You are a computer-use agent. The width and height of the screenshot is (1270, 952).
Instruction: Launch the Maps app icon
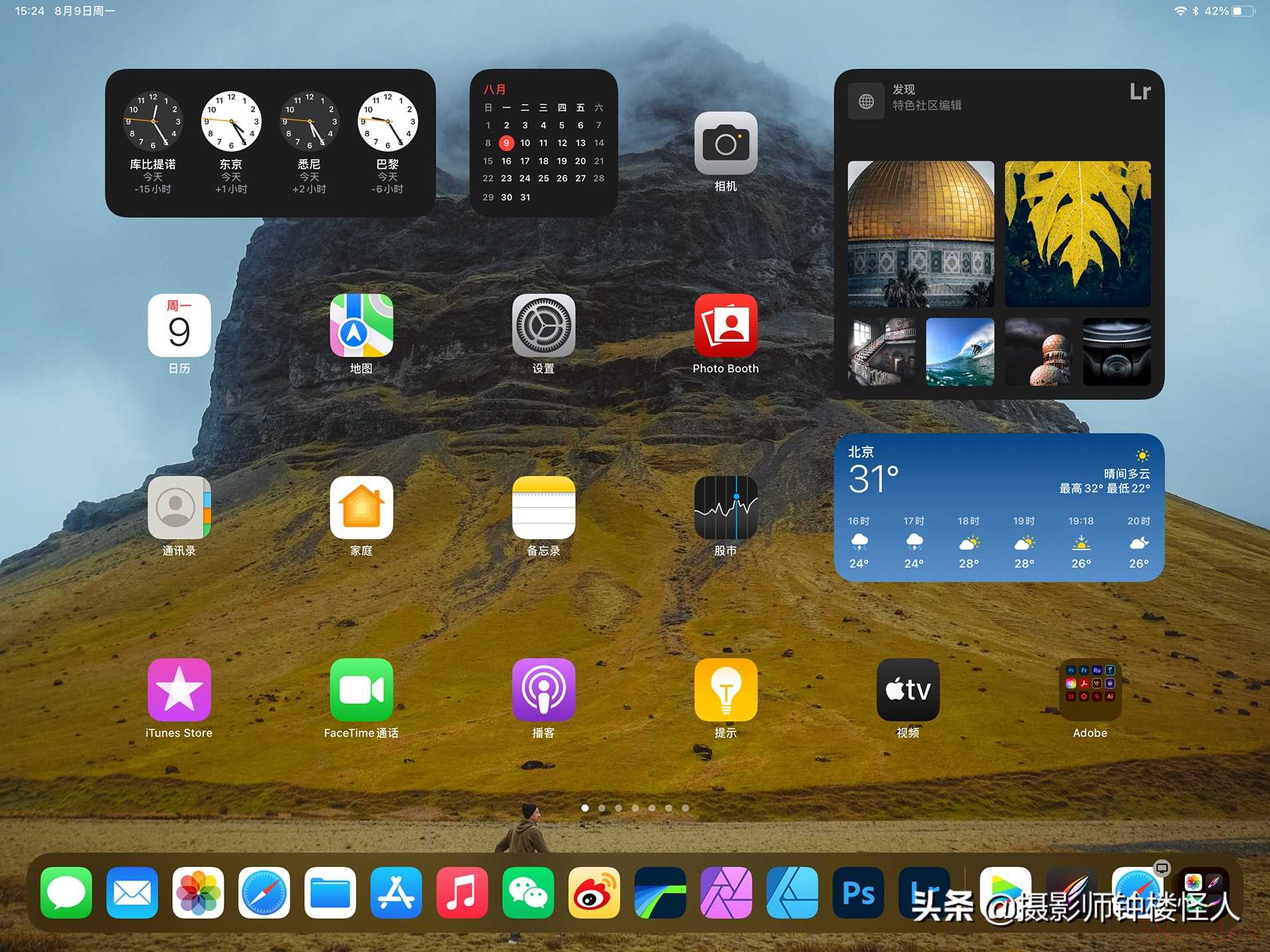click(361, 326)
